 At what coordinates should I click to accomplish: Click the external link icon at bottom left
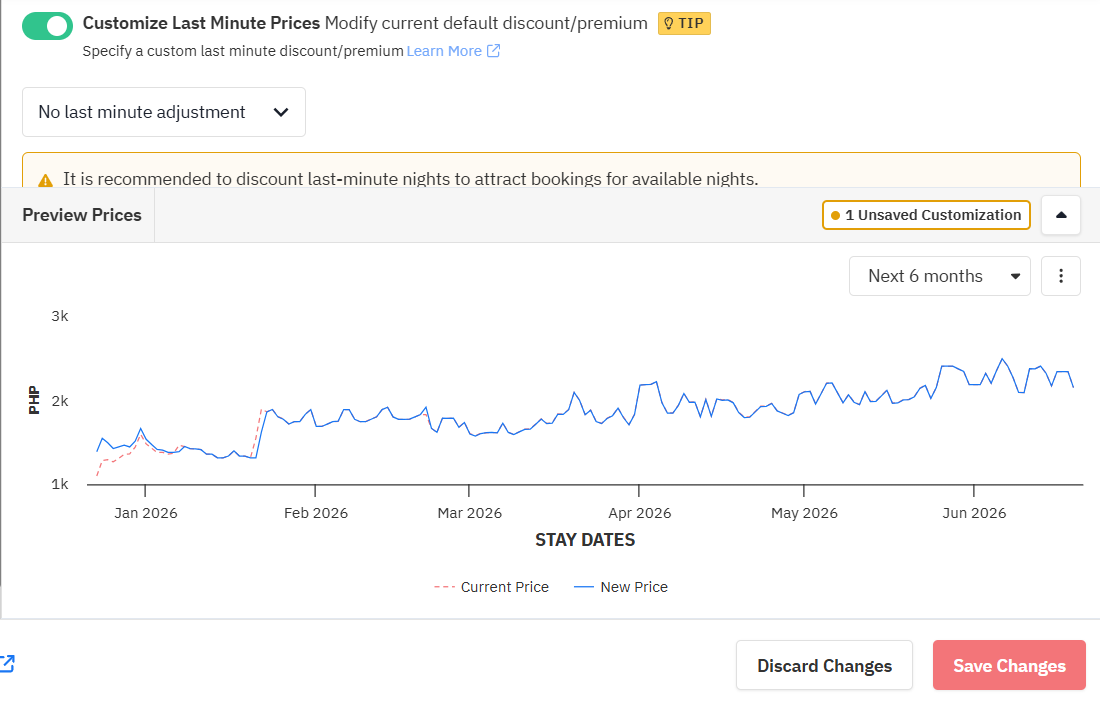(6, 663)
